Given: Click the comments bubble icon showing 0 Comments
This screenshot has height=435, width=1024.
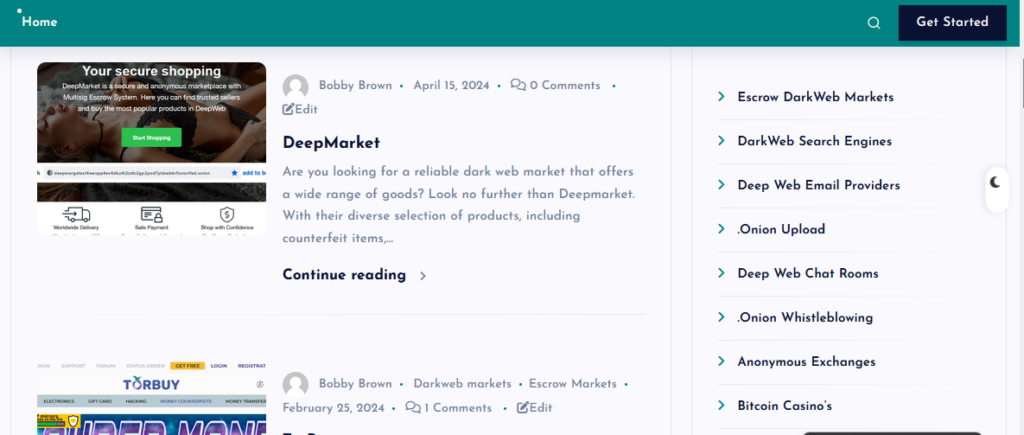Looking at the screenshot, I should (518, 85).
